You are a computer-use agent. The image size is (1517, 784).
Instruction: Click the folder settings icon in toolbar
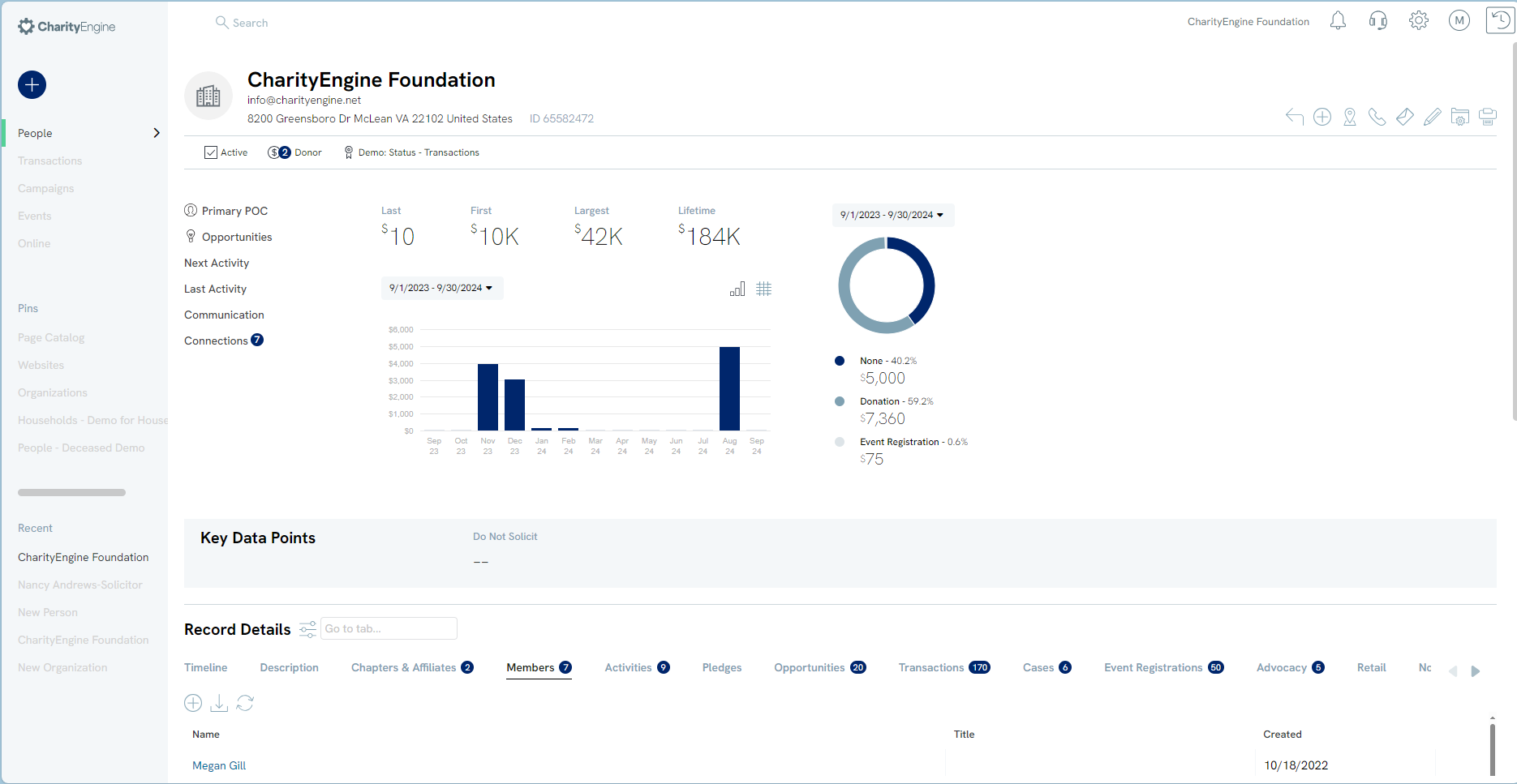1460,117
